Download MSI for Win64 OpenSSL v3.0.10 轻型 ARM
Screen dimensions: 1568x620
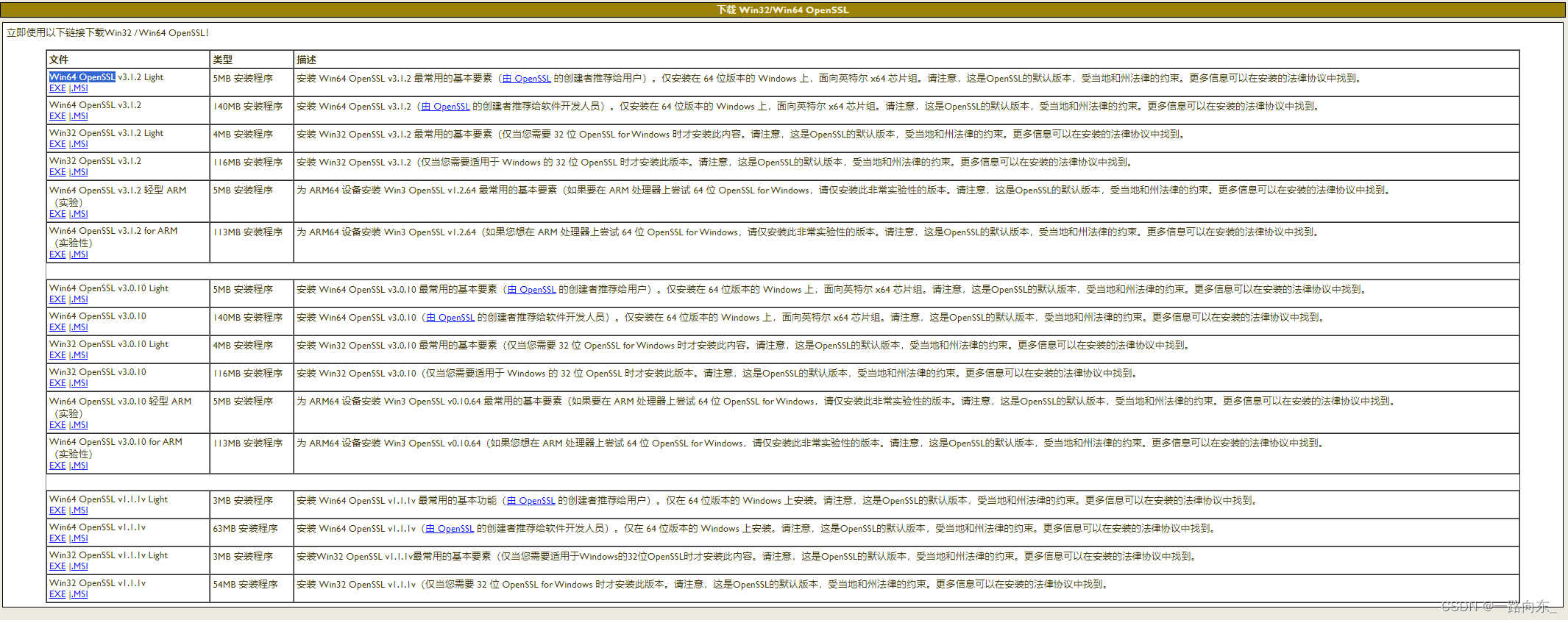(79, 425)
